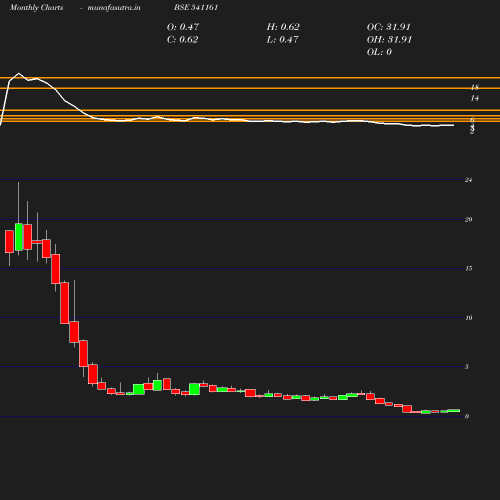Click the 'OH: 31.91' value
This screenshot has height=500, width=500.
point(389,39)
